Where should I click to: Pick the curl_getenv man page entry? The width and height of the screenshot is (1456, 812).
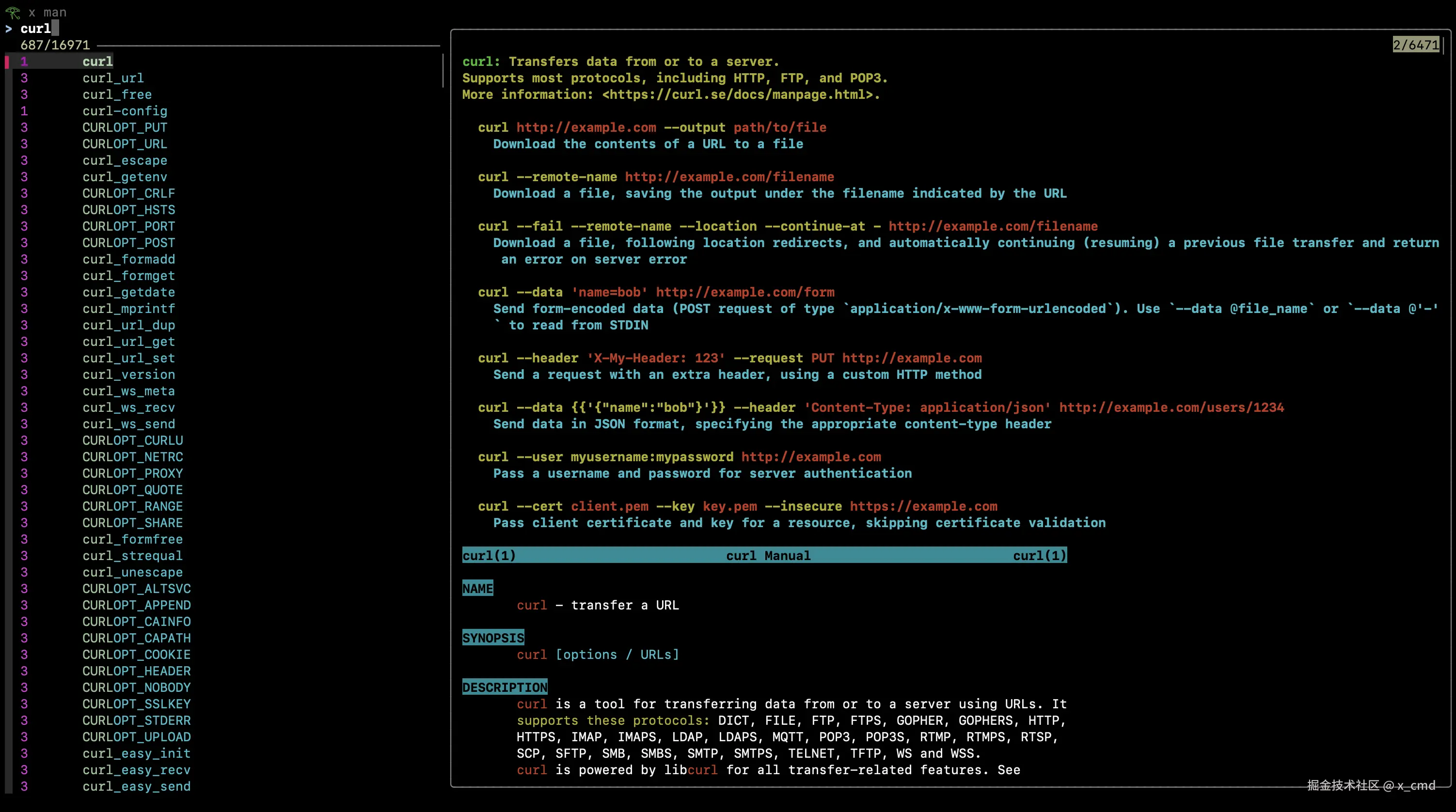click(125, 177)
